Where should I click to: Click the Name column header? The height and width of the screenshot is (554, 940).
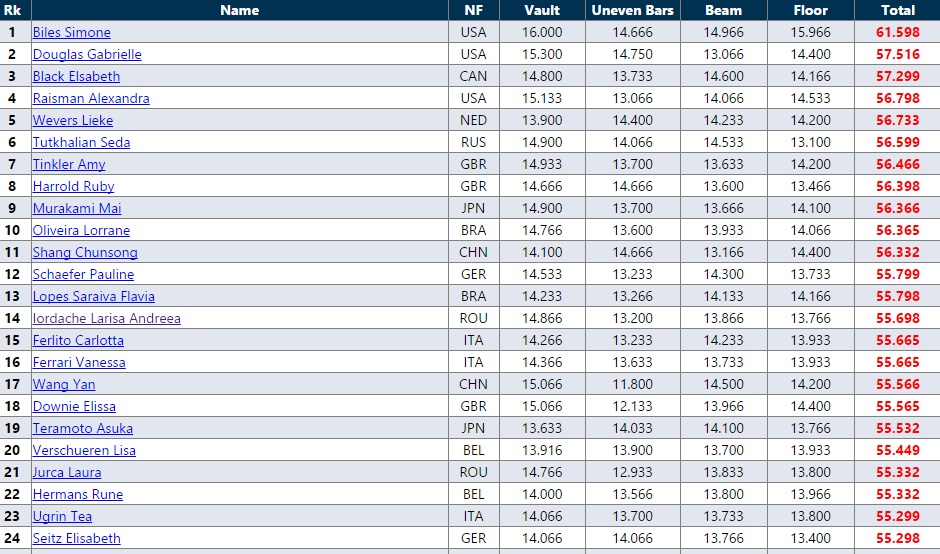pyautogui.click(x=239, y=10)
